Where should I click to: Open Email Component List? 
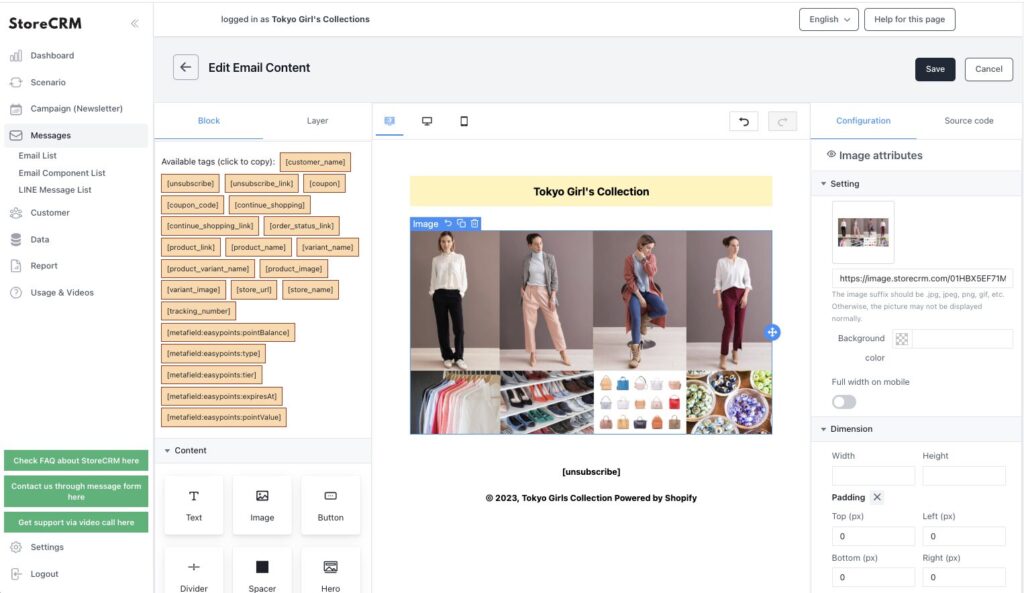point(61,172)
